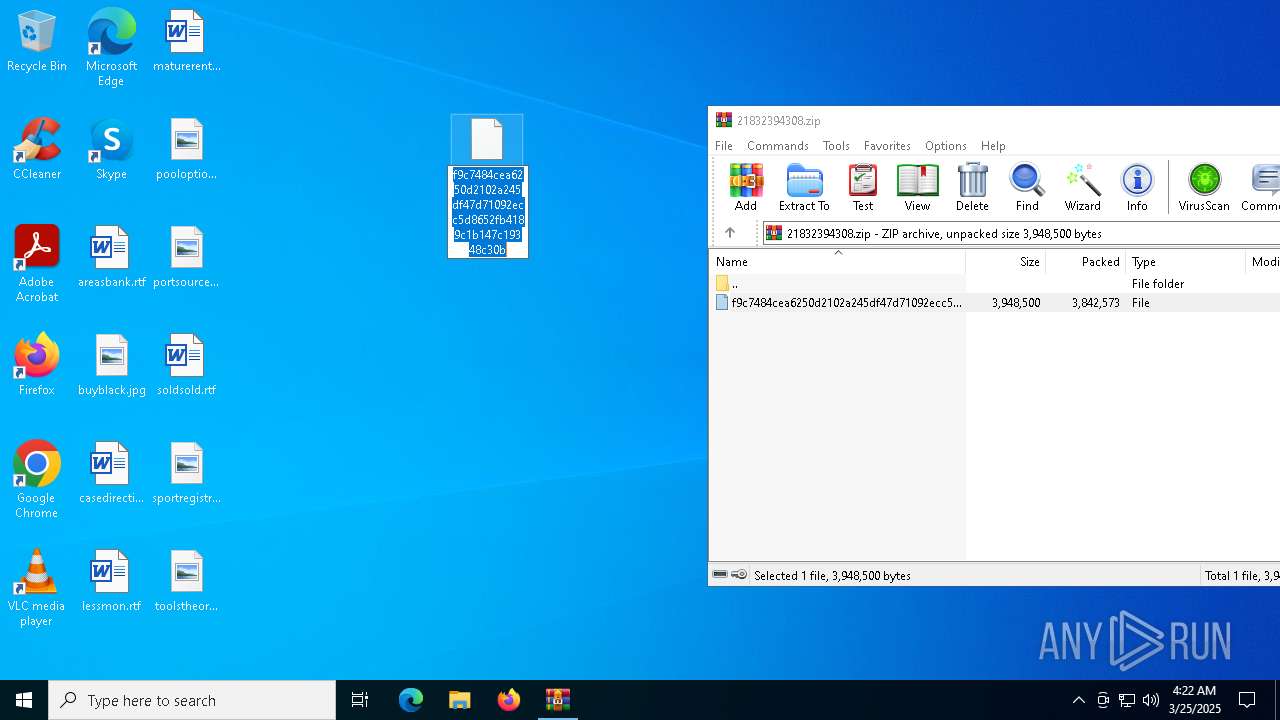Select the portsource image file icon
The width and height of the screenshot is (1280, 720).
pos(186,258)
